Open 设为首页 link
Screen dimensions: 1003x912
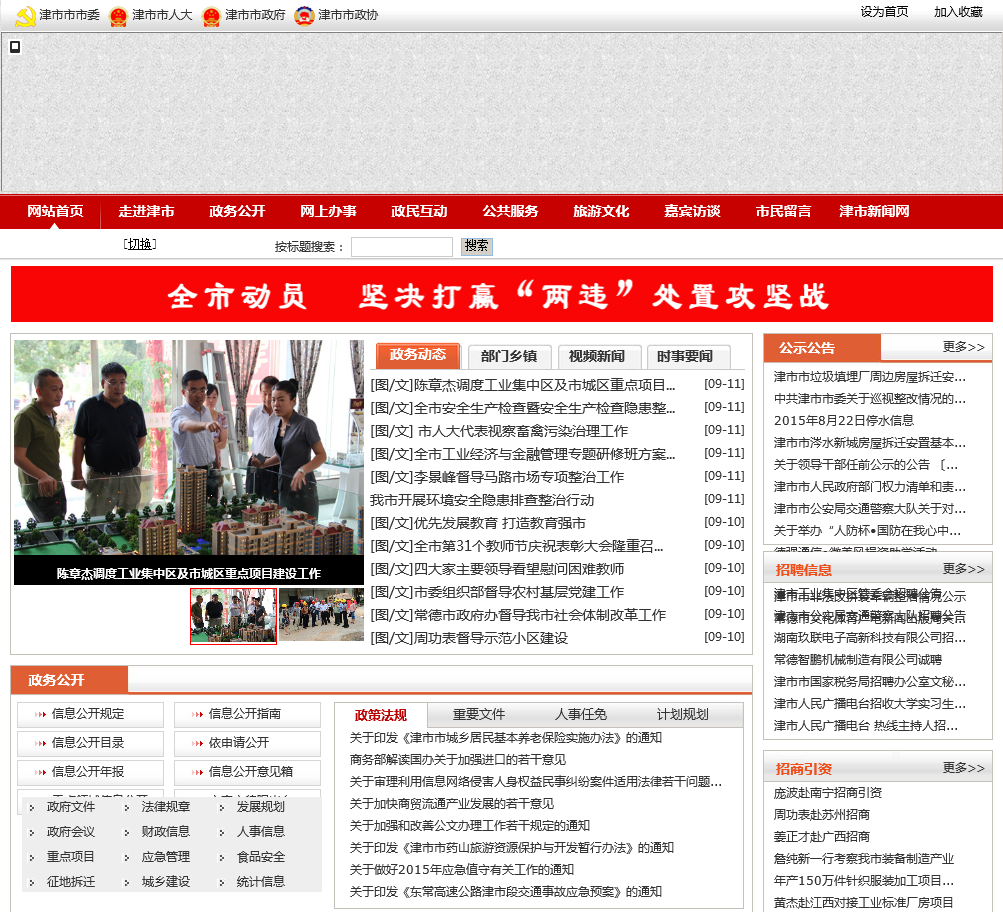(x=884, y=12)
